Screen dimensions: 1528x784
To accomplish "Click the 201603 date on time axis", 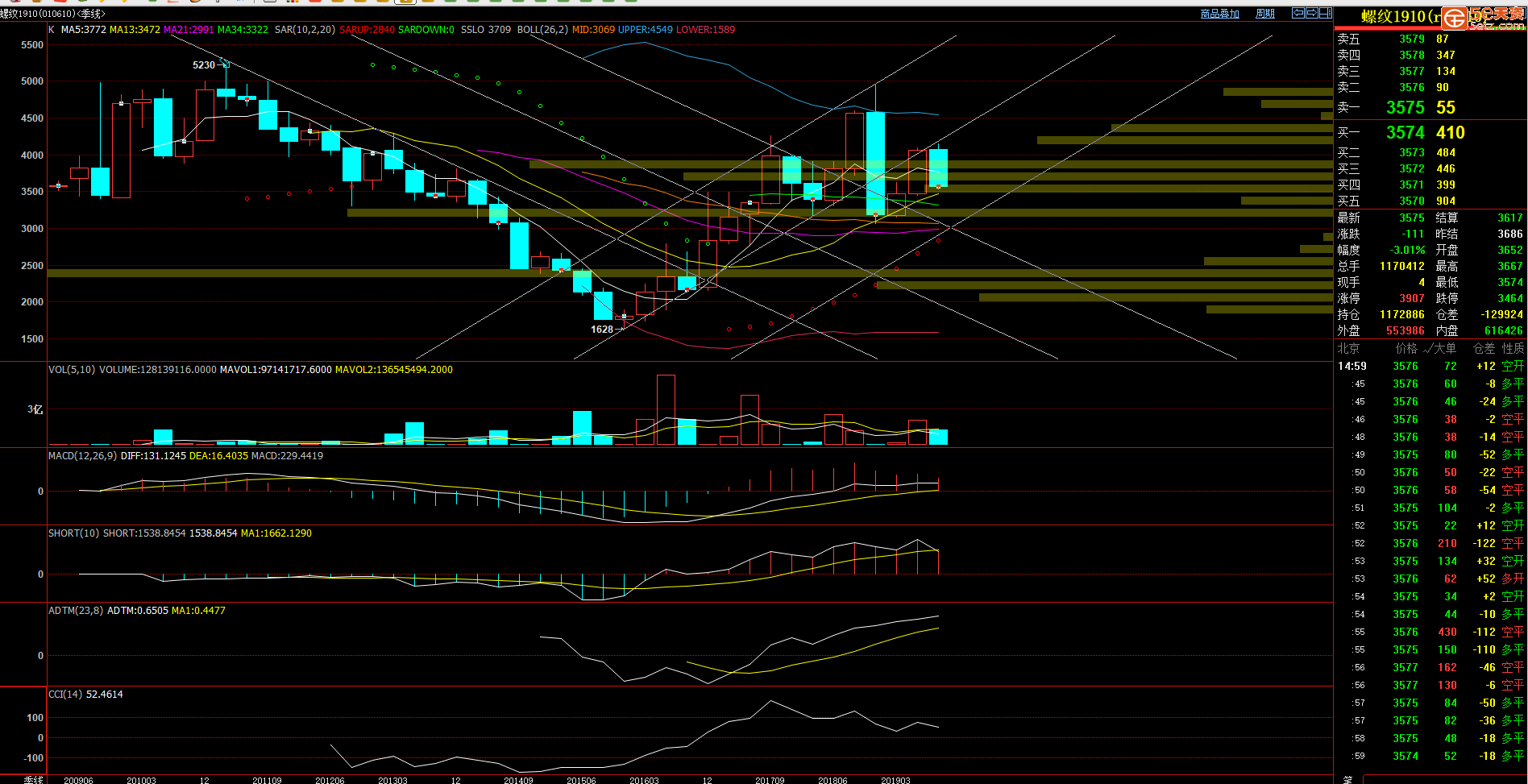I will [x=644, y=780].
